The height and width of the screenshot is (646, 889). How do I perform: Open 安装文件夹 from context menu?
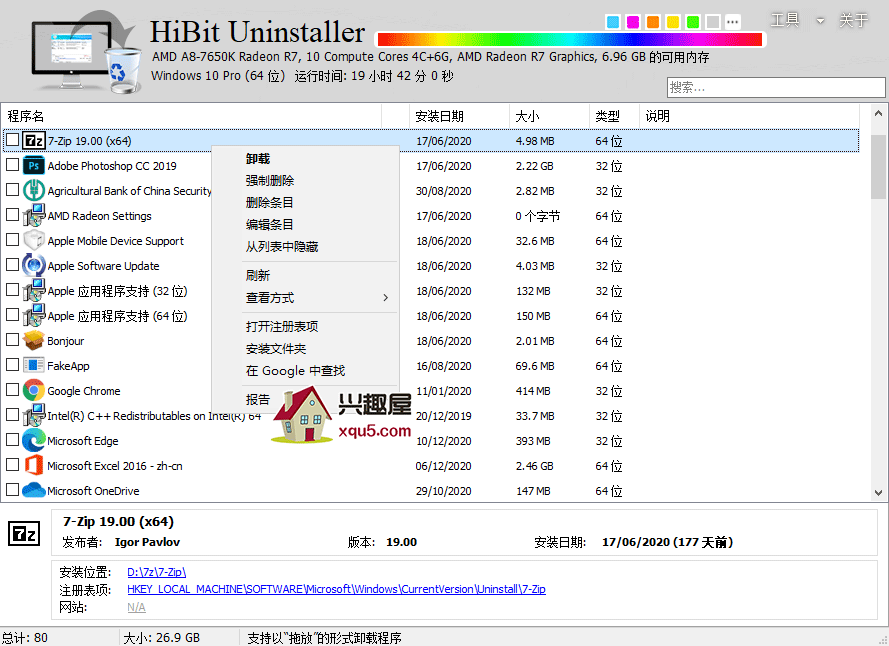point(305,349)
